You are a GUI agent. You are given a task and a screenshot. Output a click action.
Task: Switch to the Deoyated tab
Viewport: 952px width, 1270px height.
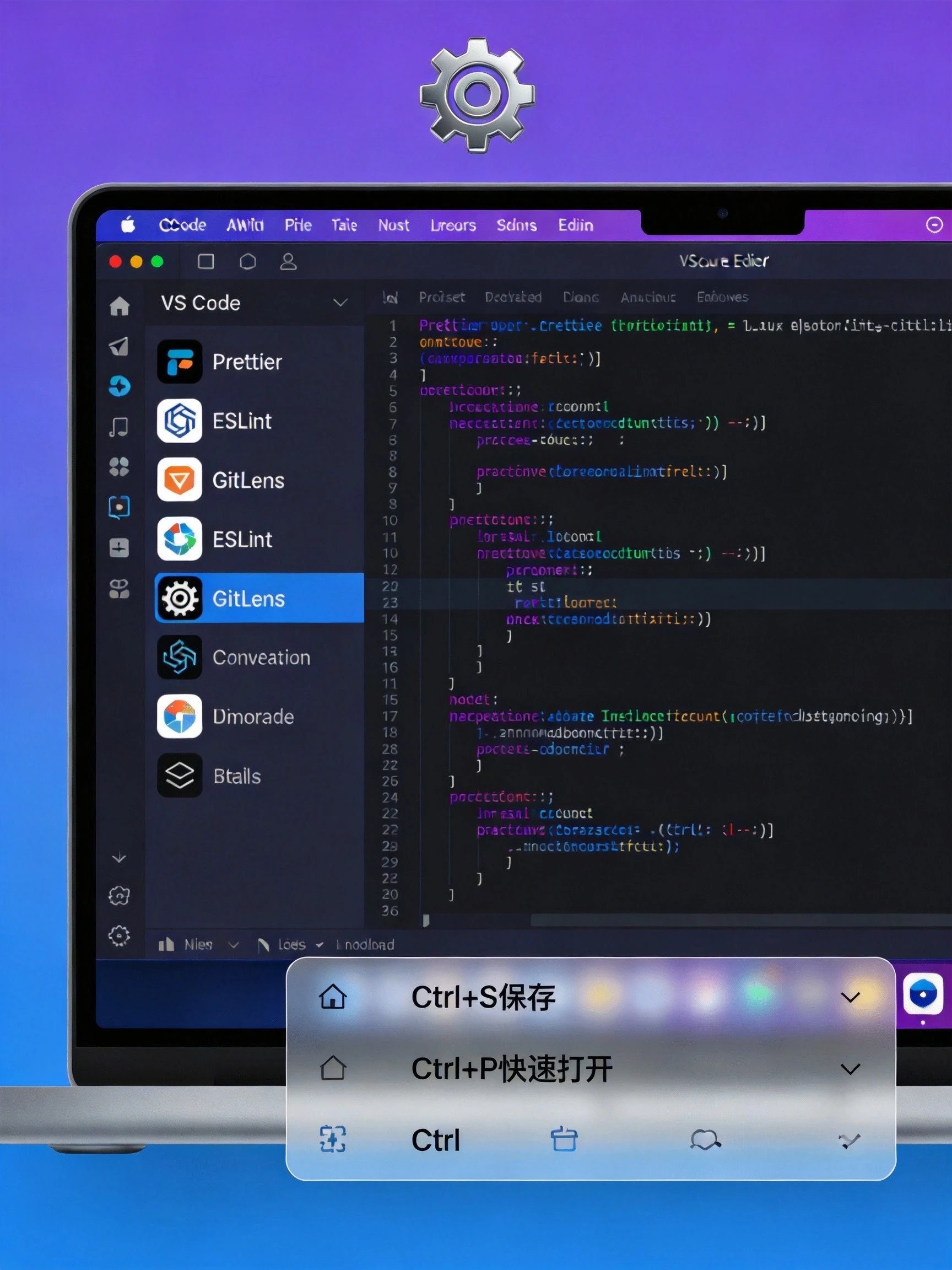point(513,298)
